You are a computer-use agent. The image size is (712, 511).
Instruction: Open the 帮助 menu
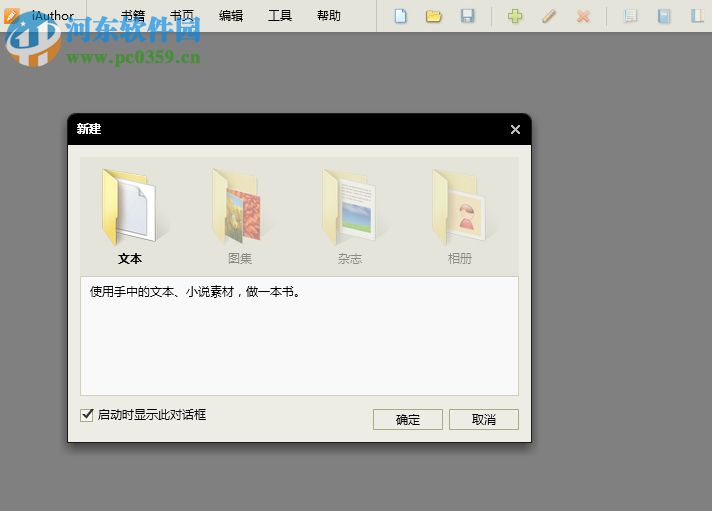[329, 16]
